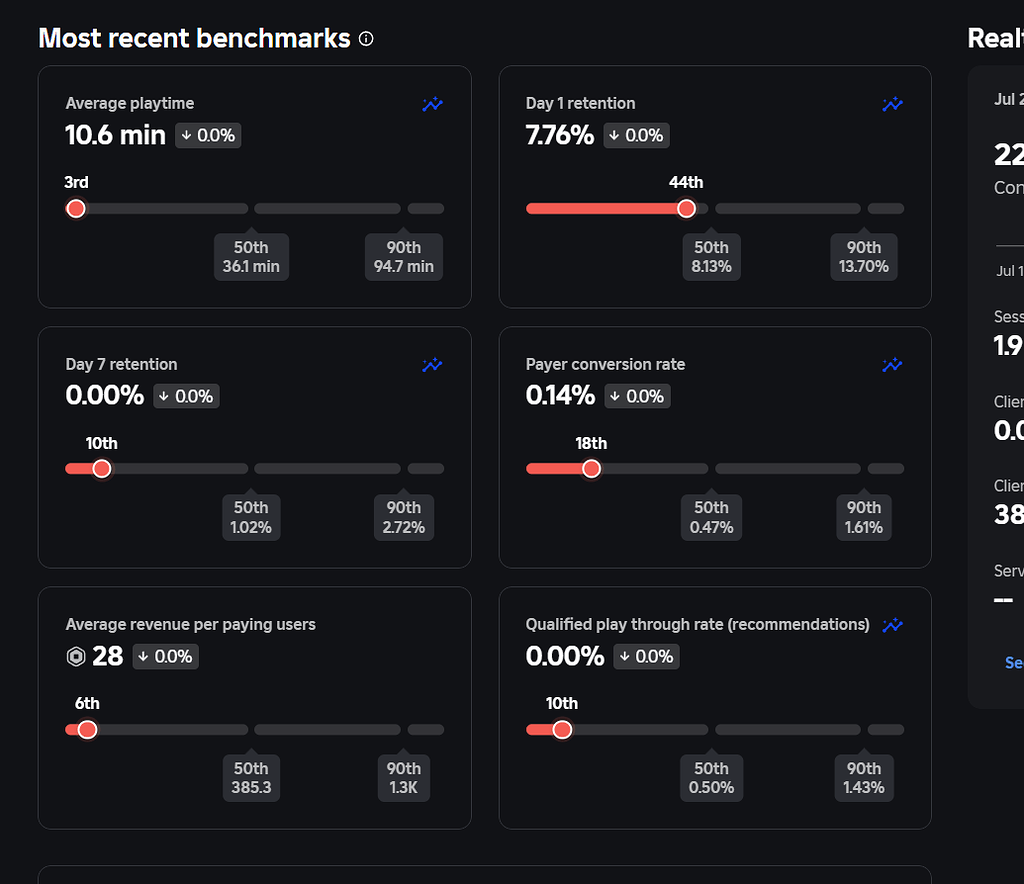Click the Day 7 retention 0.00% value
The width and height of the screenshot is (1024, 884).
105,395
